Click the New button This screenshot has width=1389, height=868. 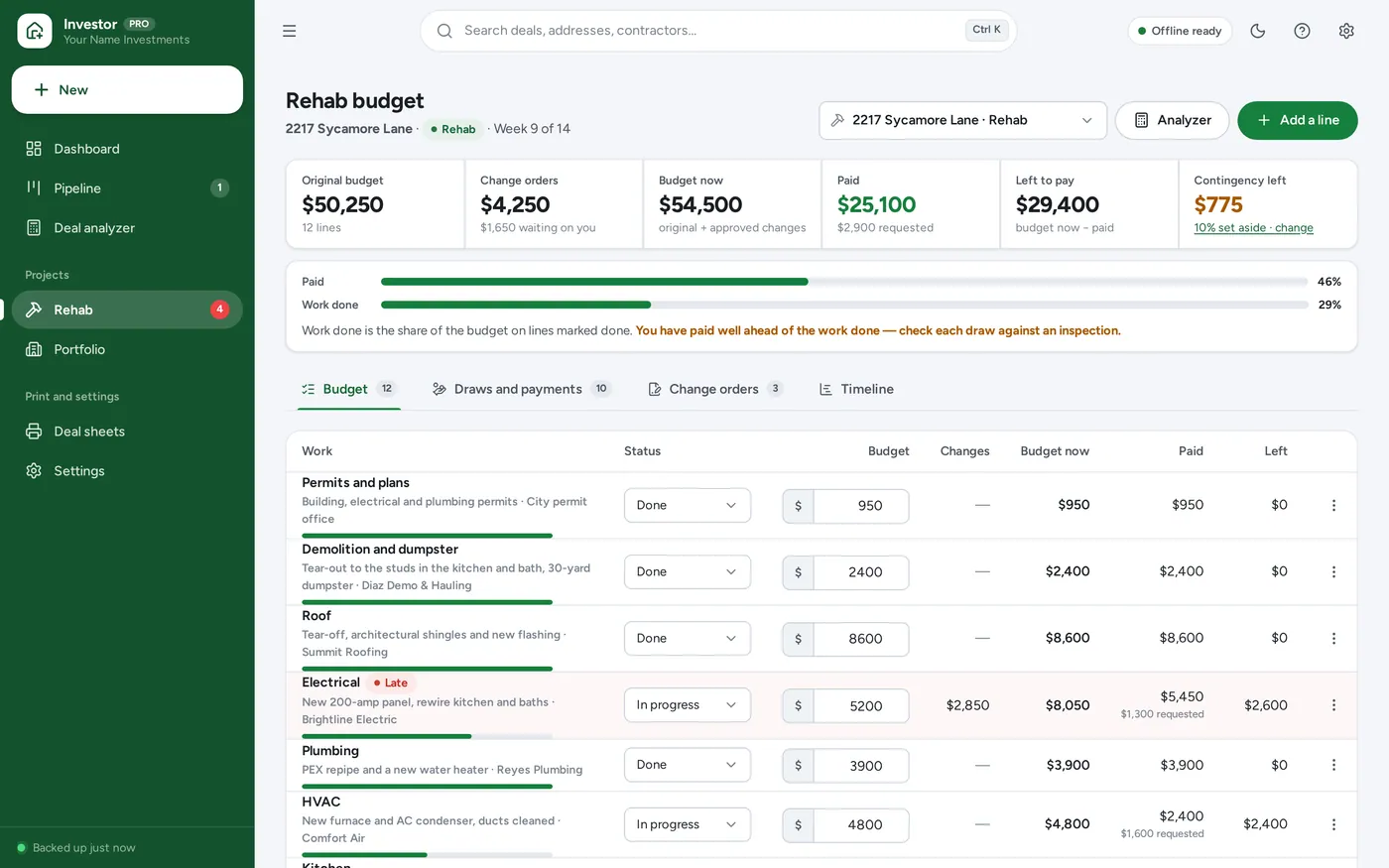coord(127,89)
